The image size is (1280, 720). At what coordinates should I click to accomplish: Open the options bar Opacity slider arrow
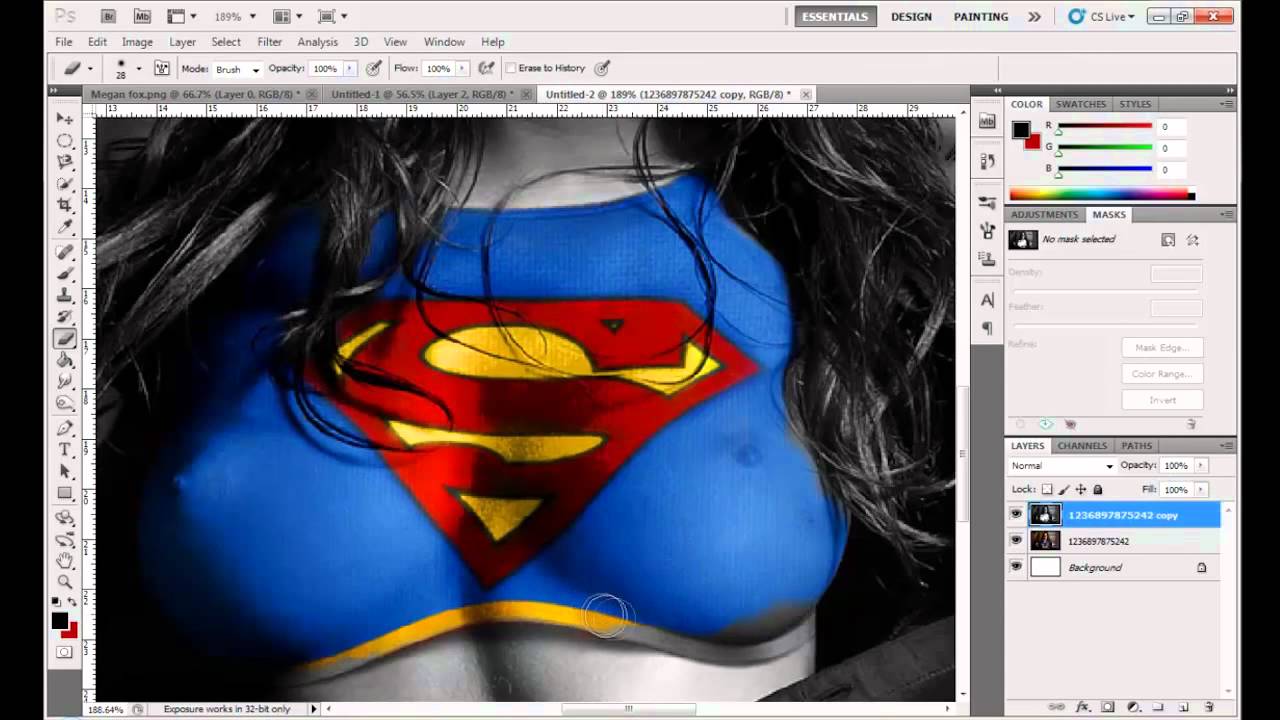click(x=349, y=69)
